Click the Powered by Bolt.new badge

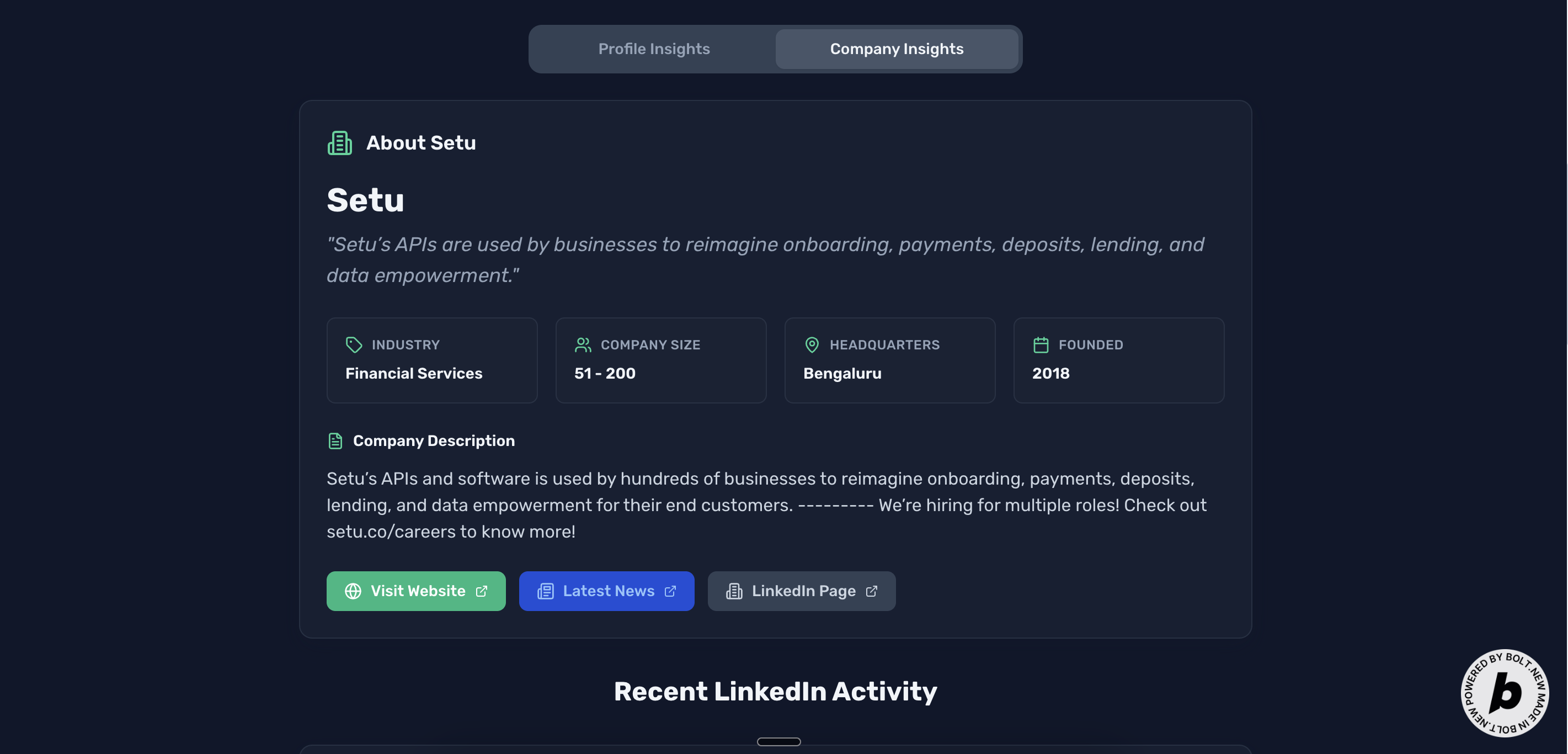(1504, 693)
